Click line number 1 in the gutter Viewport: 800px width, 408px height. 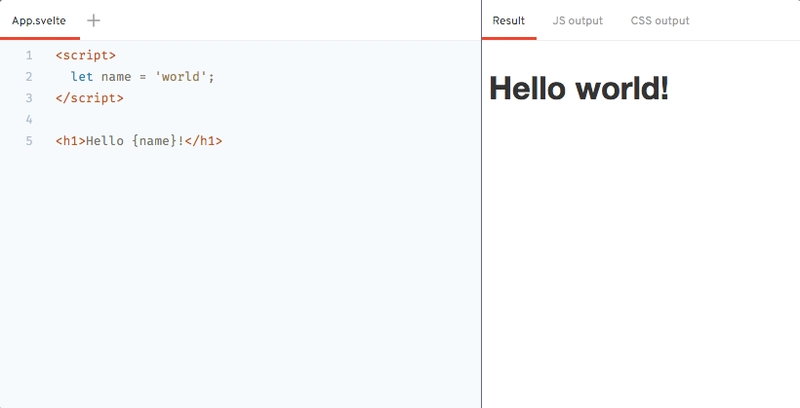(x=29, y=55)
